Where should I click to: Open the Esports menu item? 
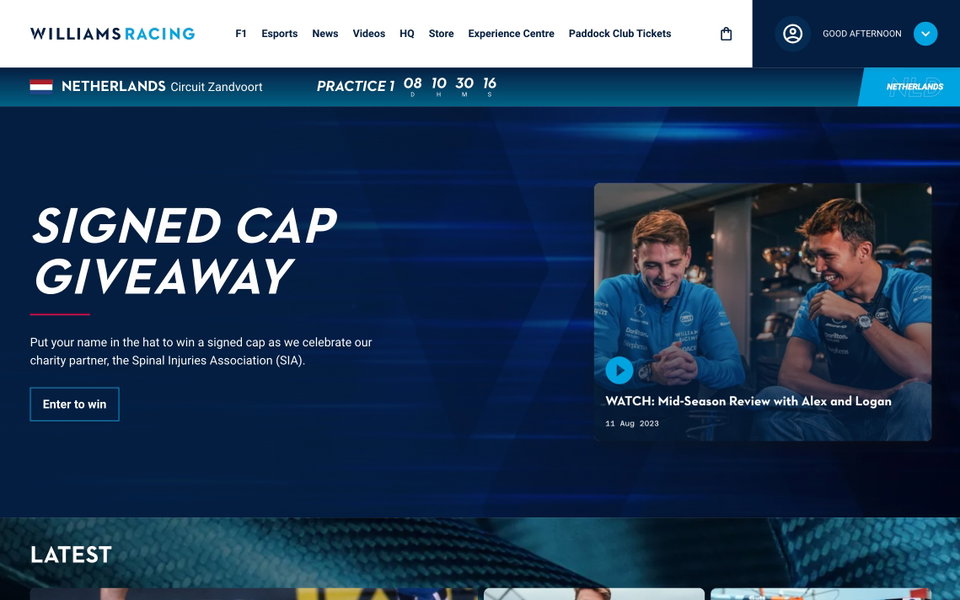[279, 34]
